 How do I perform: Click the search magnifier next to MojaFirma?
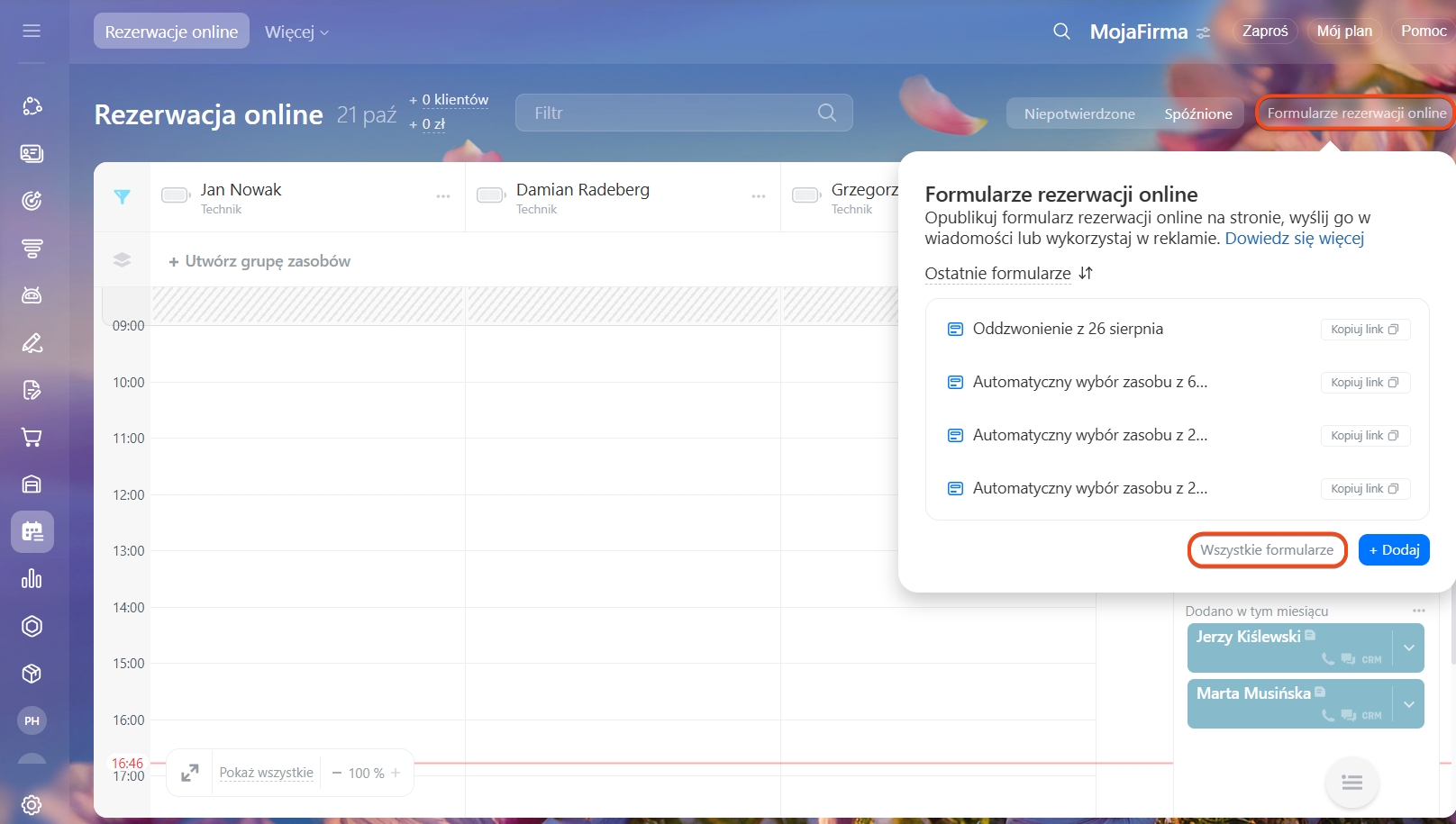1061,32
